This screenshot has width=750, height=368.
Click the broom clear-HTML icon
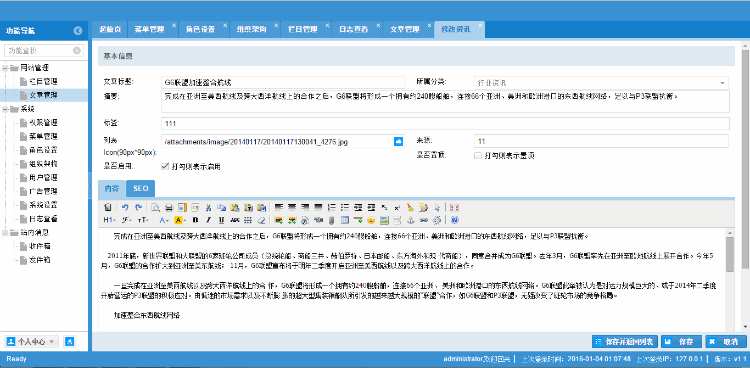coord(410,207)
